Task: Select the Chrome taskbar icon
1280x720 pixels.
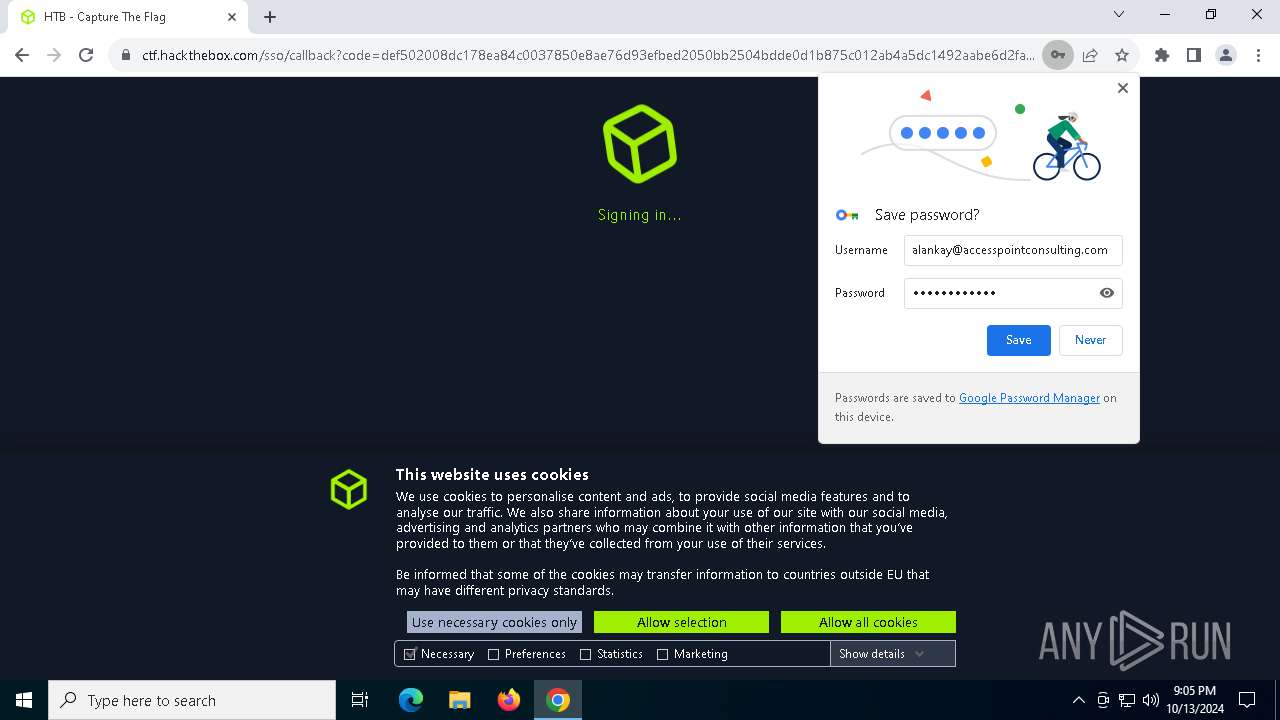Action: [x=558, y=700]
